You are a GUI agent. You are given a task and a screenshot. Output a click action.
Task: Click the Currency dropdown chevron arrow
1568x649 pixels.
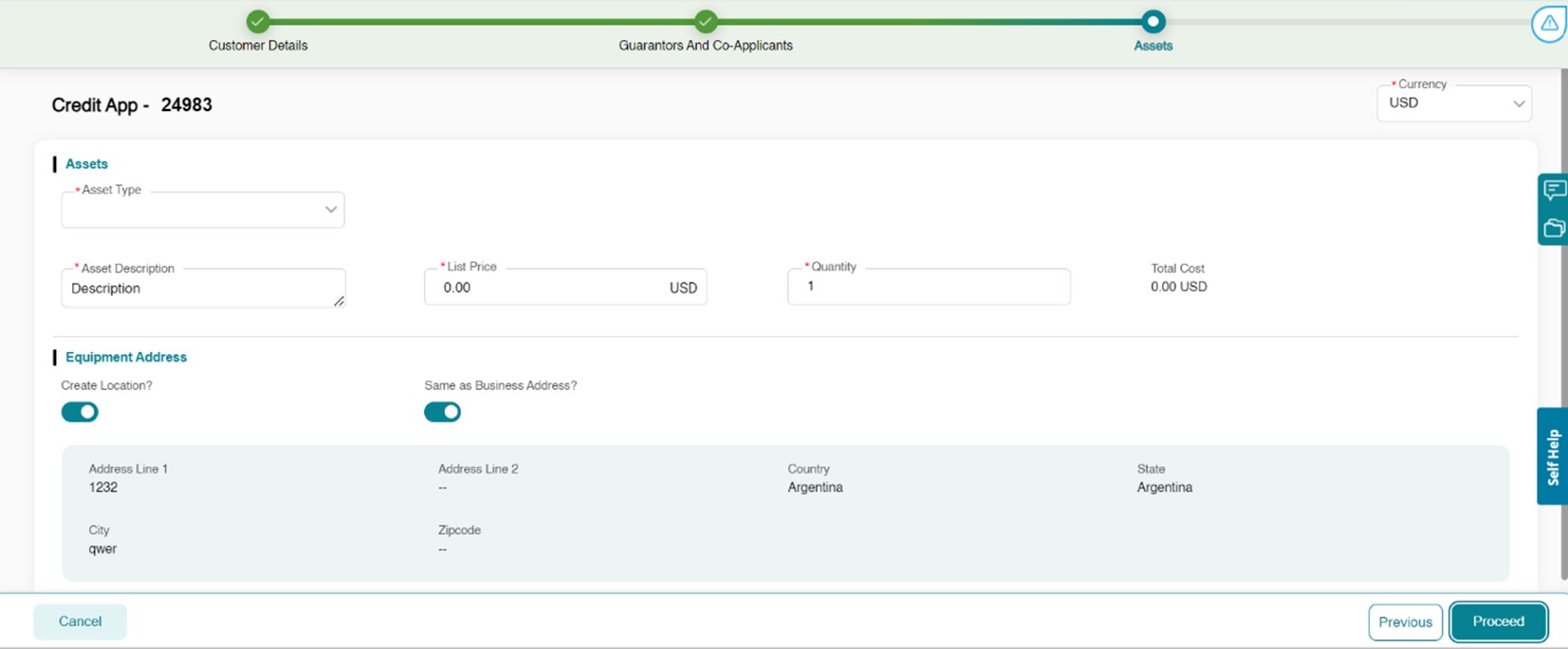1518,103
